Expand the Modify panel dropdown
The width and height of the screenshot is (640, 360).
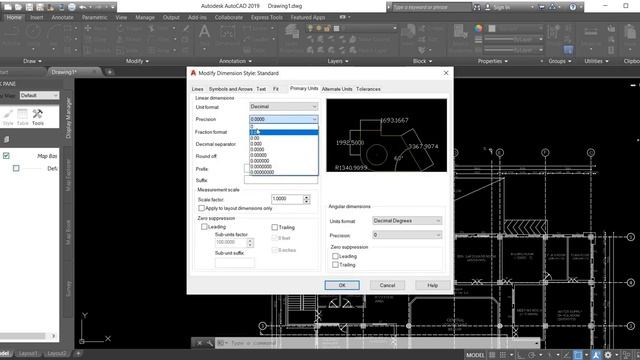pos(137,61)
